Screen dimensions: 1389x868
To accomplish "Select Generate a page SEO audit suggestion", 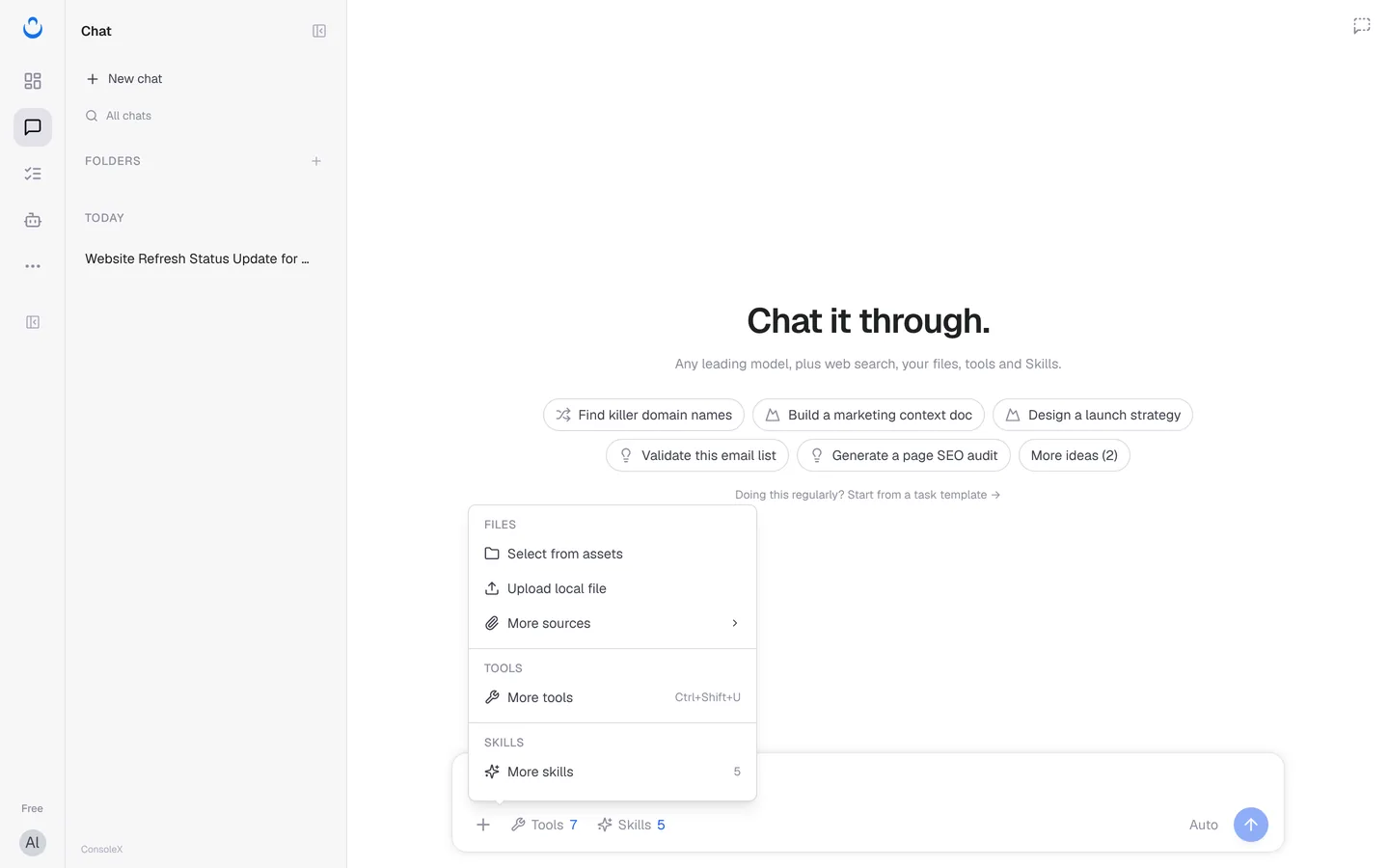I will tap(904, 455).
